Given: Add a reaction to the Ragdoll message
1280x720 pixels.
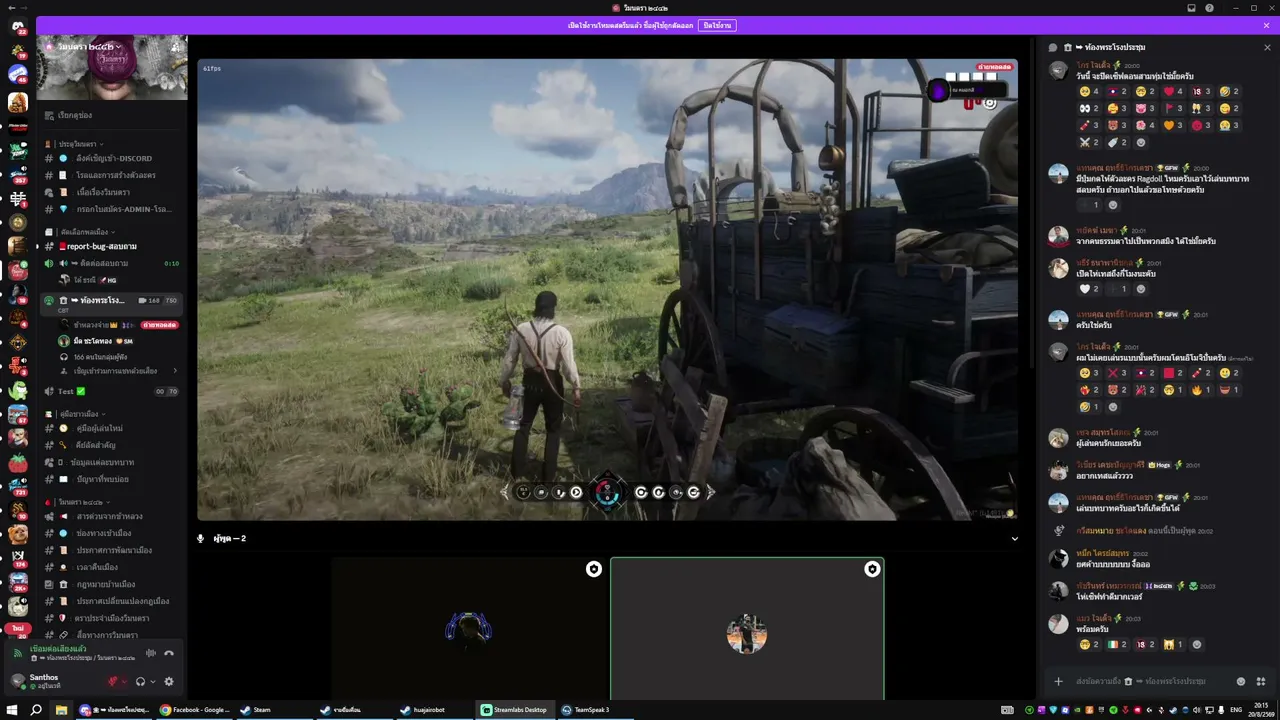Looking at the screenshot, I should (x=1113, y=205).
